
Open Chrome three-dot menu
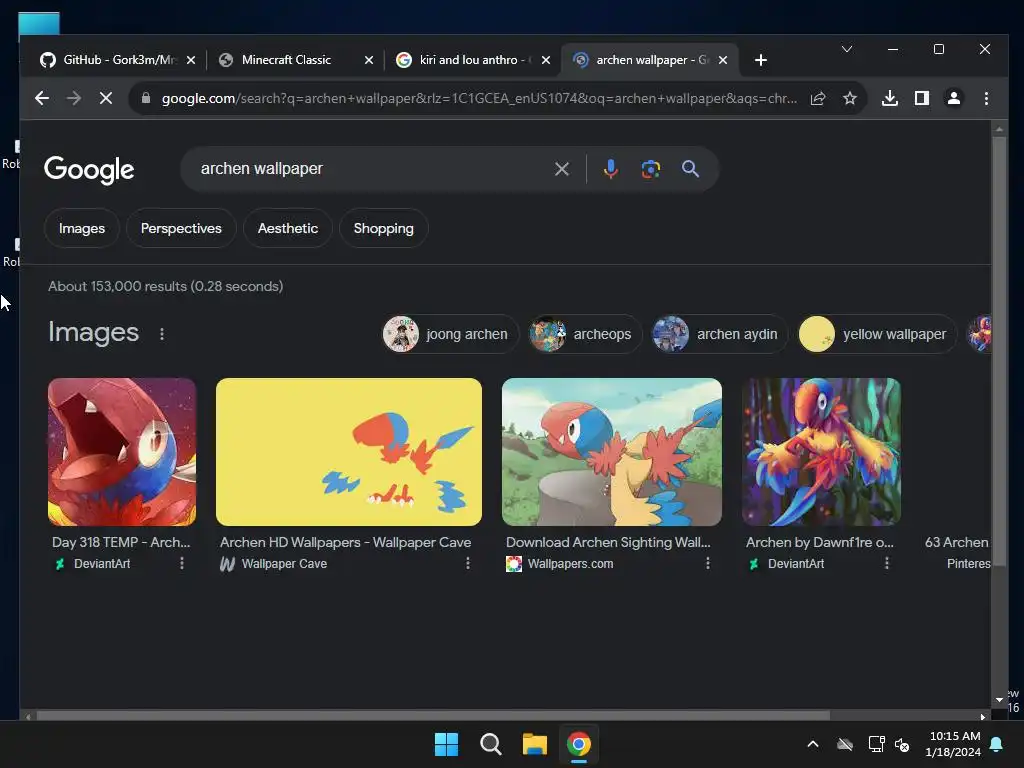pyautogui.click(x=986, y=98)
